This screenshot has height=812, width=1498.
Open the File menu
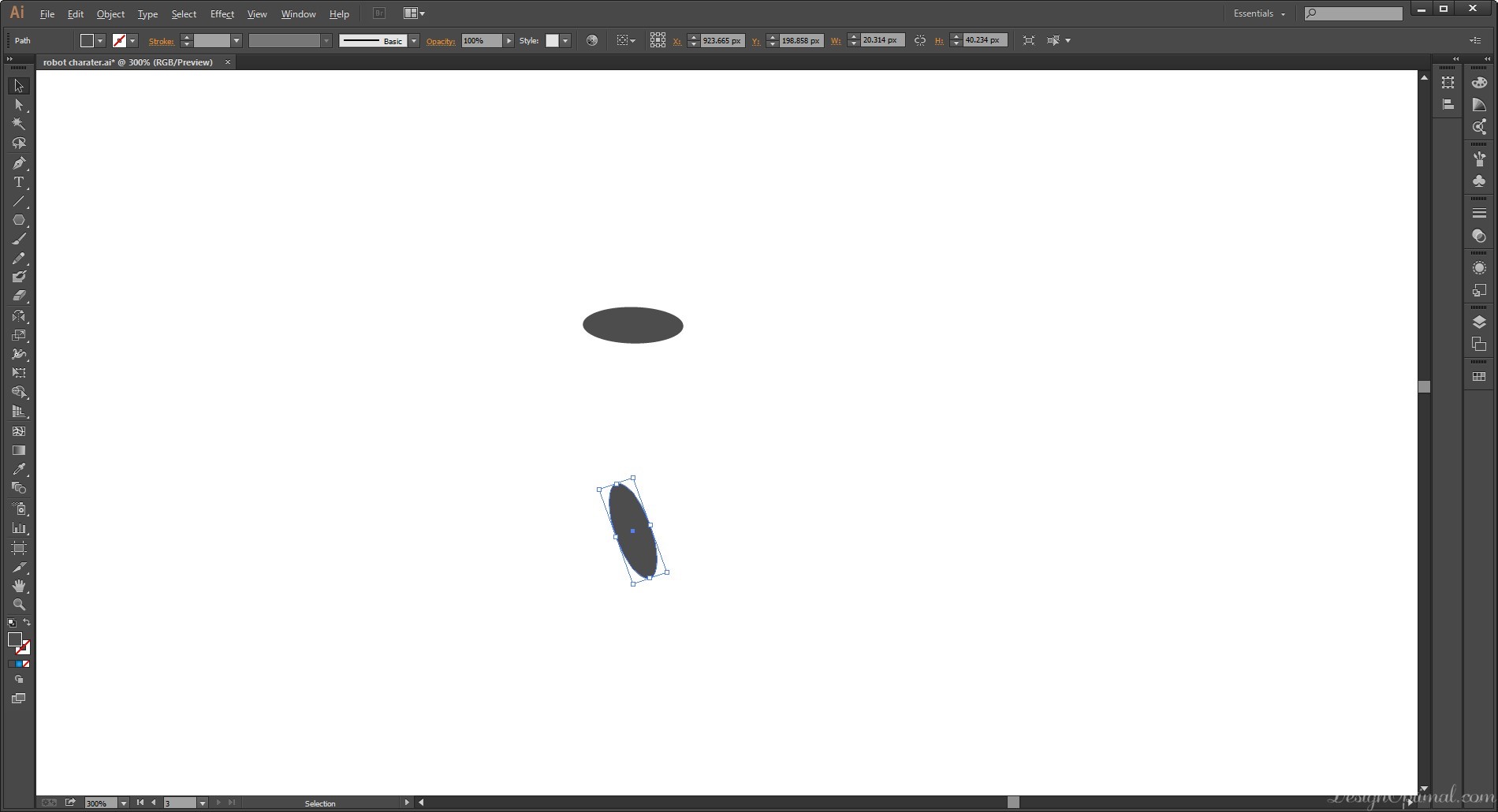pyautogui.click(x=47, y=14)
